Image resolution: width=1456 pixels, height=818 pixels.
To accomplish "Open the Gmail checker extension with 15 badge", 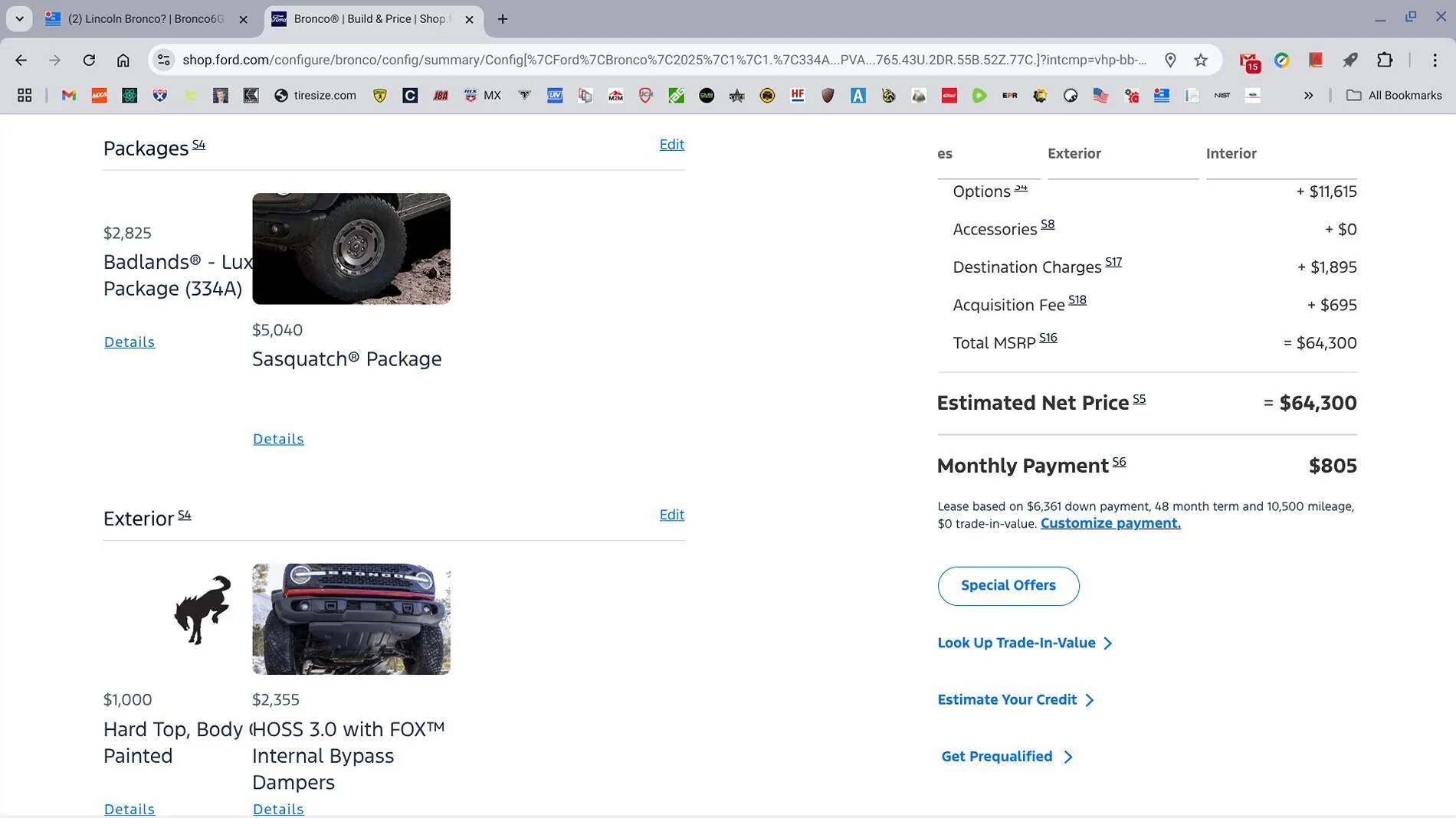I will coord(1249,61).
